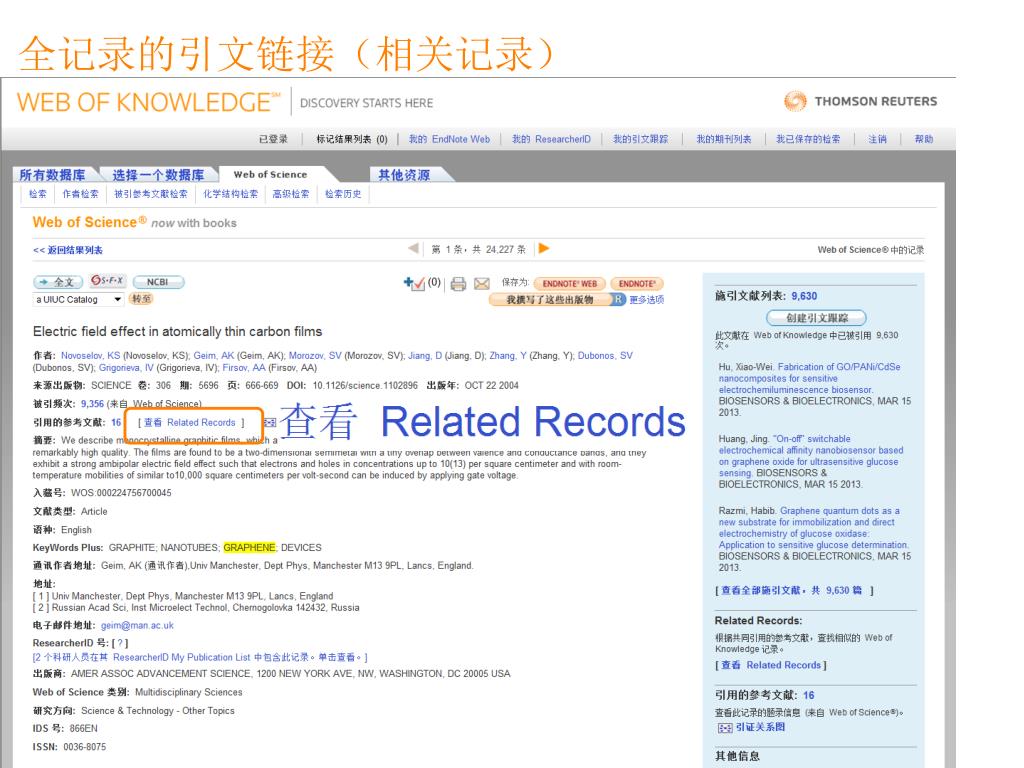The image size is (1024, 768).
Task: Open cited references count 16 in record
Action: pos(116,423)
